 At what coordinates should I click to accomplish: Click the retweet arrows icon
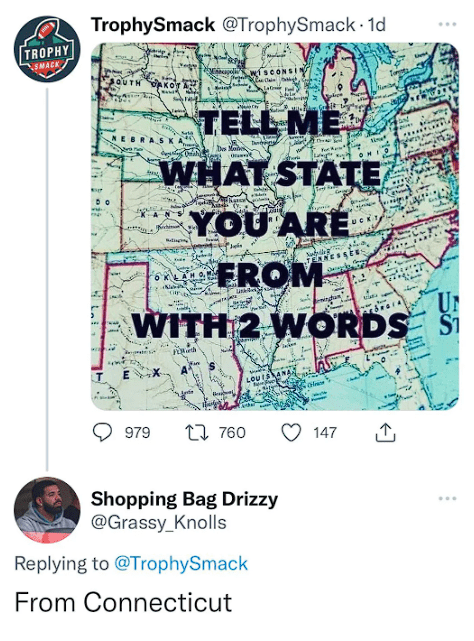click(197, 433)
